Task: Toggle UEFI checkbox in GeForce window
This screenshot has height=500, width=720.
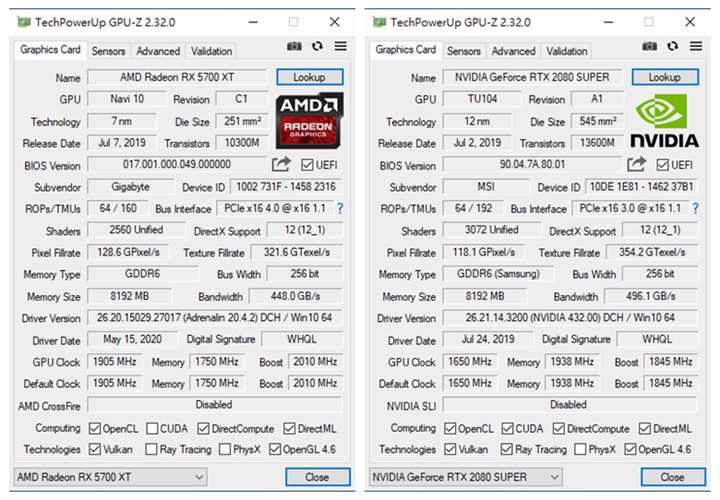Action: [663, 165]
